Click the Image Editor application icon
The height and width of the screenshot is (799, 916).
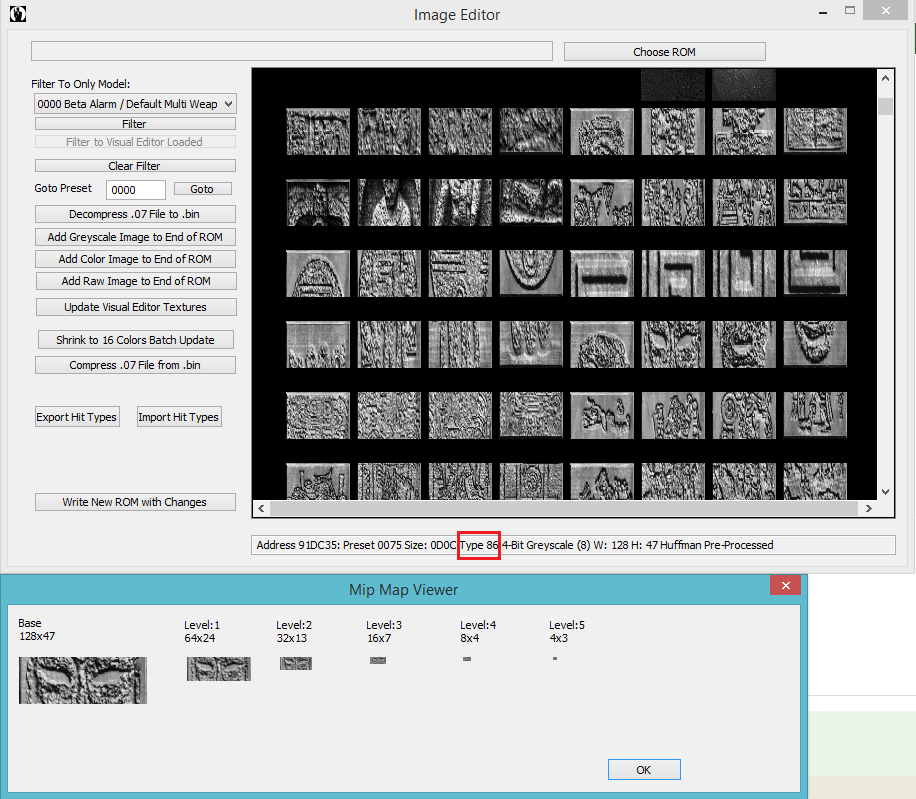18,13
